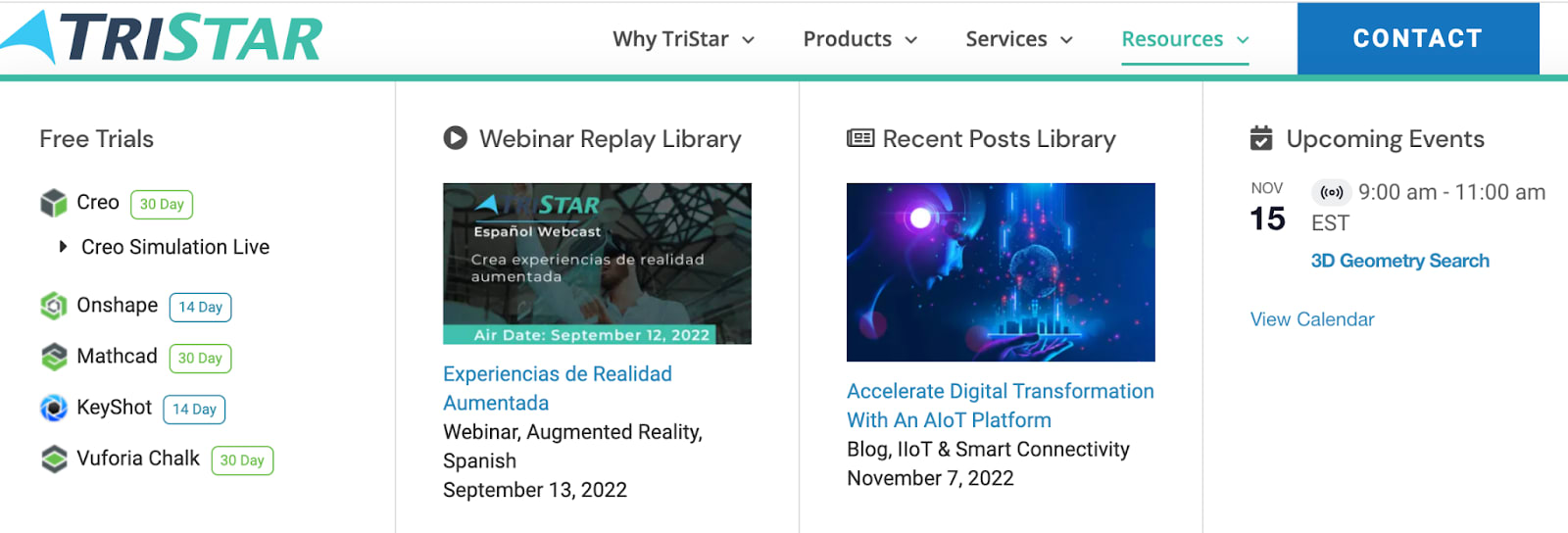1568x533 pixels.
Task: Click the TriStar logo
Action: click(162, 37)
